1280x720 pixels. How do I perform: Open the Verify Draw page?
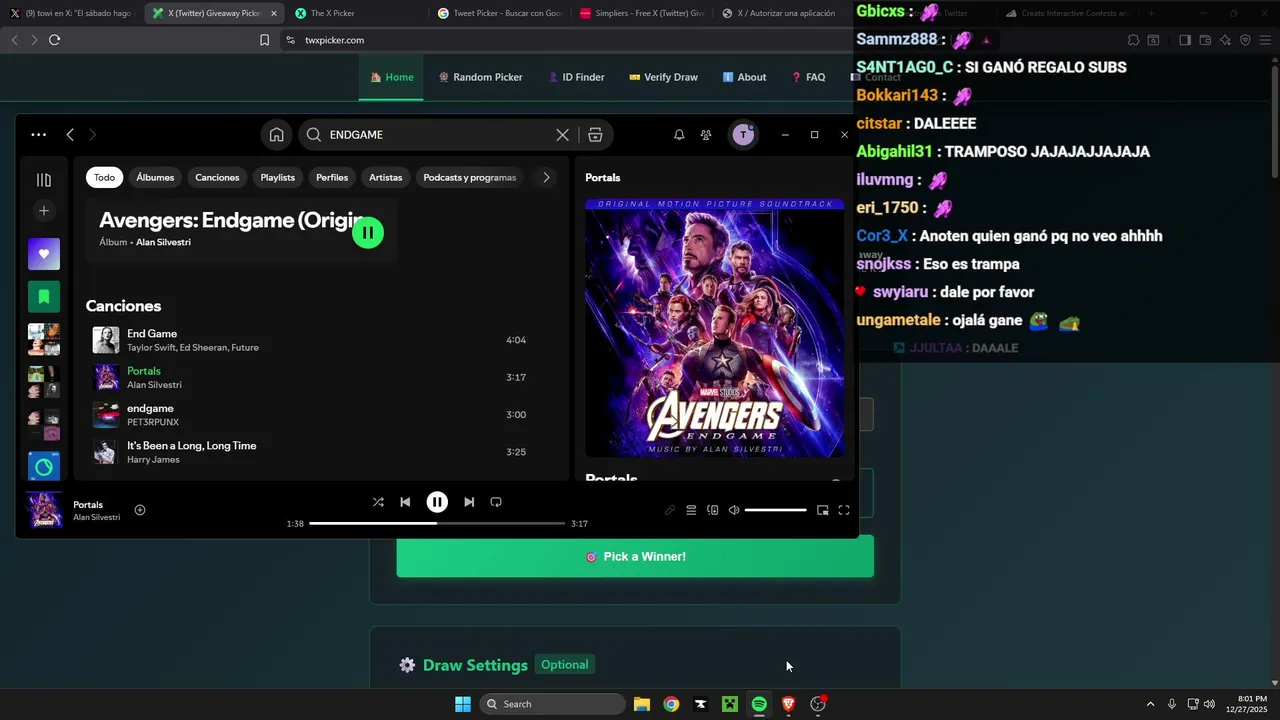pos(663,77)
